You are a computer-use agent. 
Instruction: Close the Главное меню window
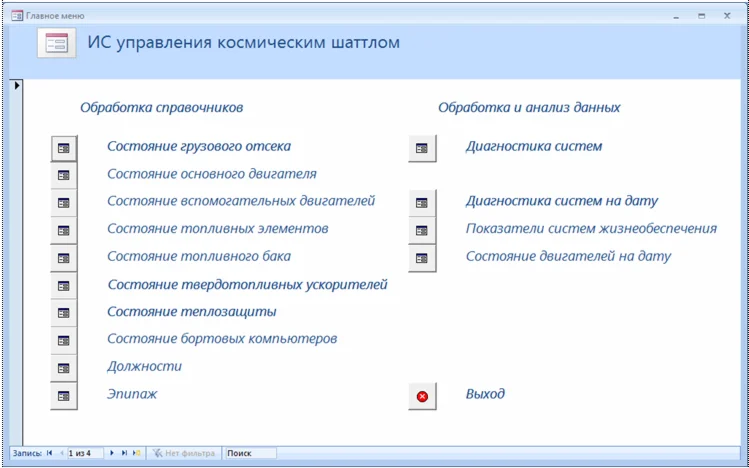(727, 16)
